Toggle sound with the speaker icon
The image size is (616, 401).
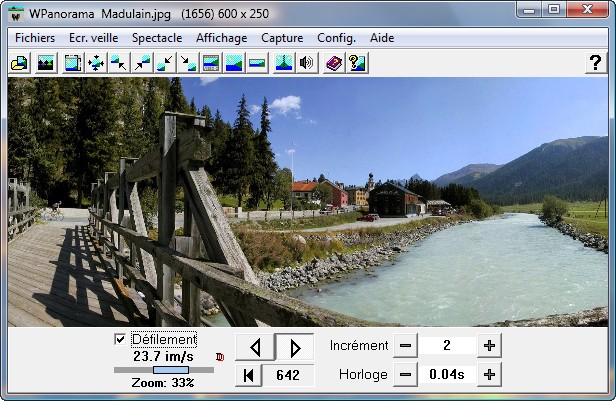pos(307,63)
